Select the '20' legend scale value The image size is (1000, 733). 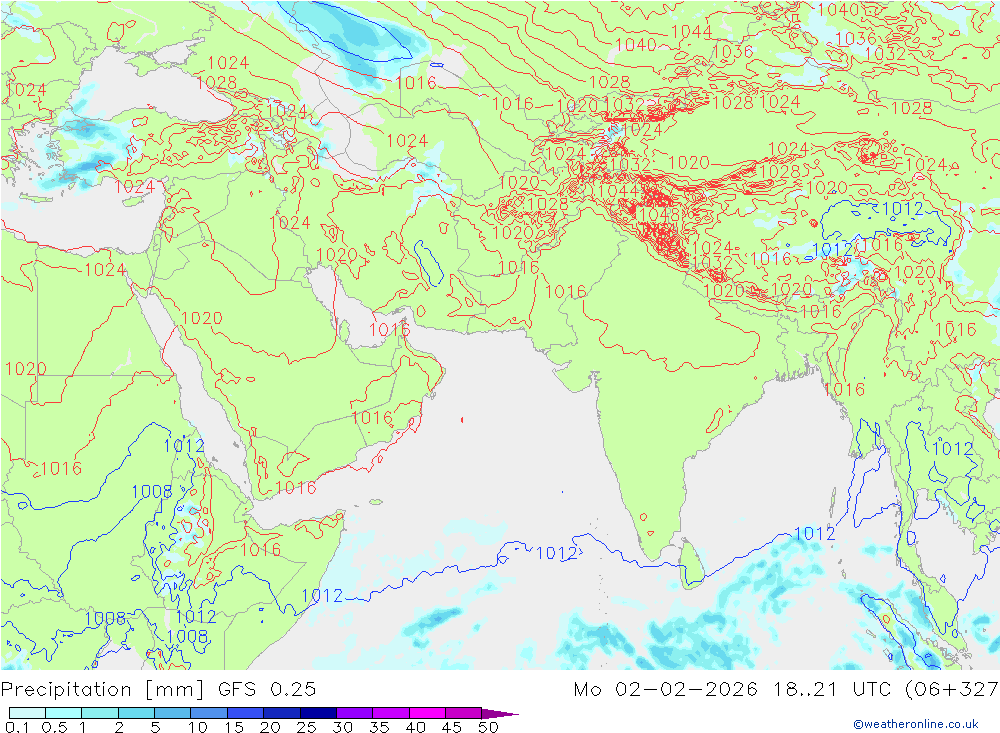point(270,727)
